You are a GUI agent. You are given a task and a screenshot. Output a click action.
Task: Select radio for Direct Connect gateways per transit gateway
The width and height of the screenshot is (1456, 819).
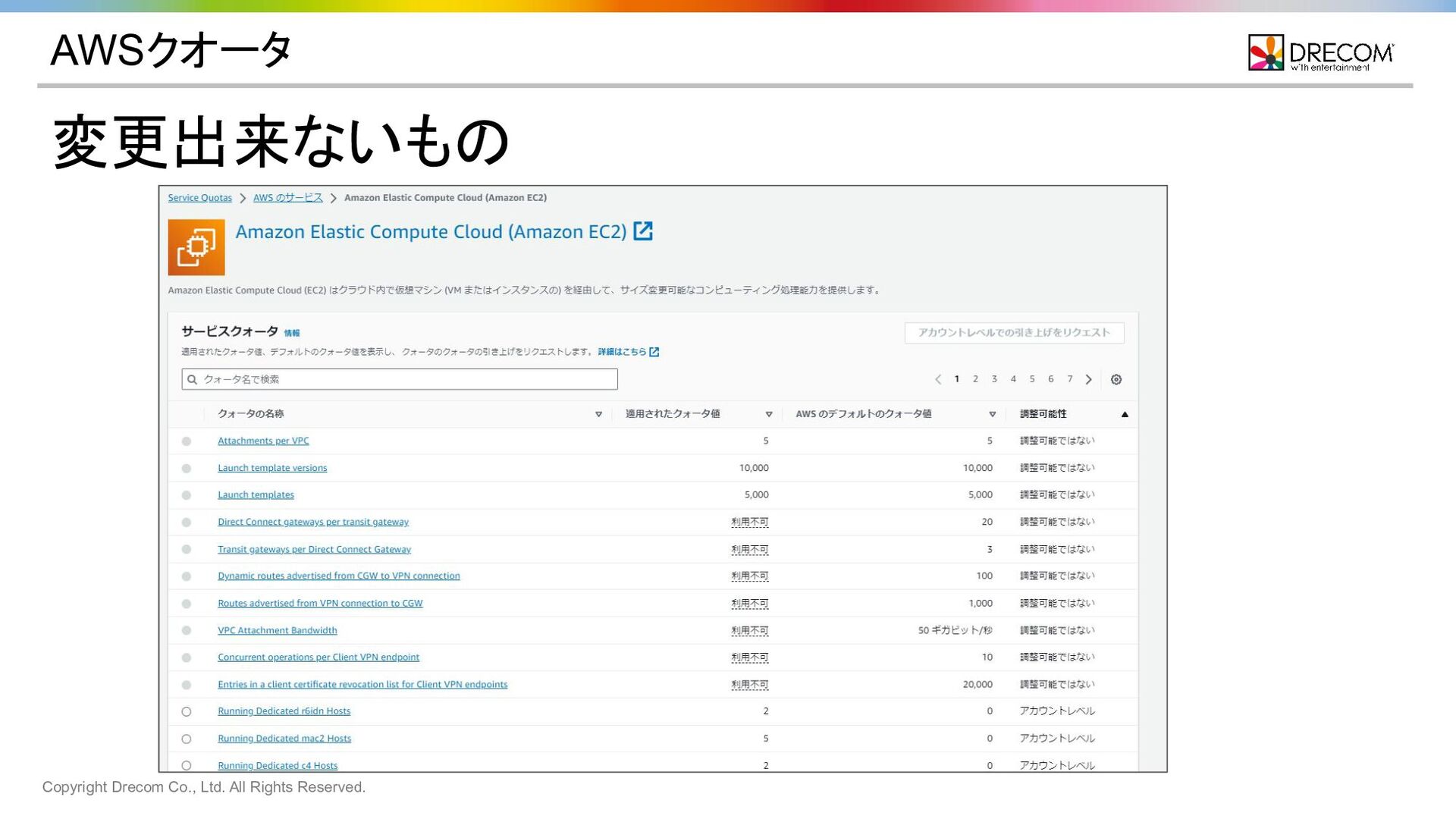(187, 522)
